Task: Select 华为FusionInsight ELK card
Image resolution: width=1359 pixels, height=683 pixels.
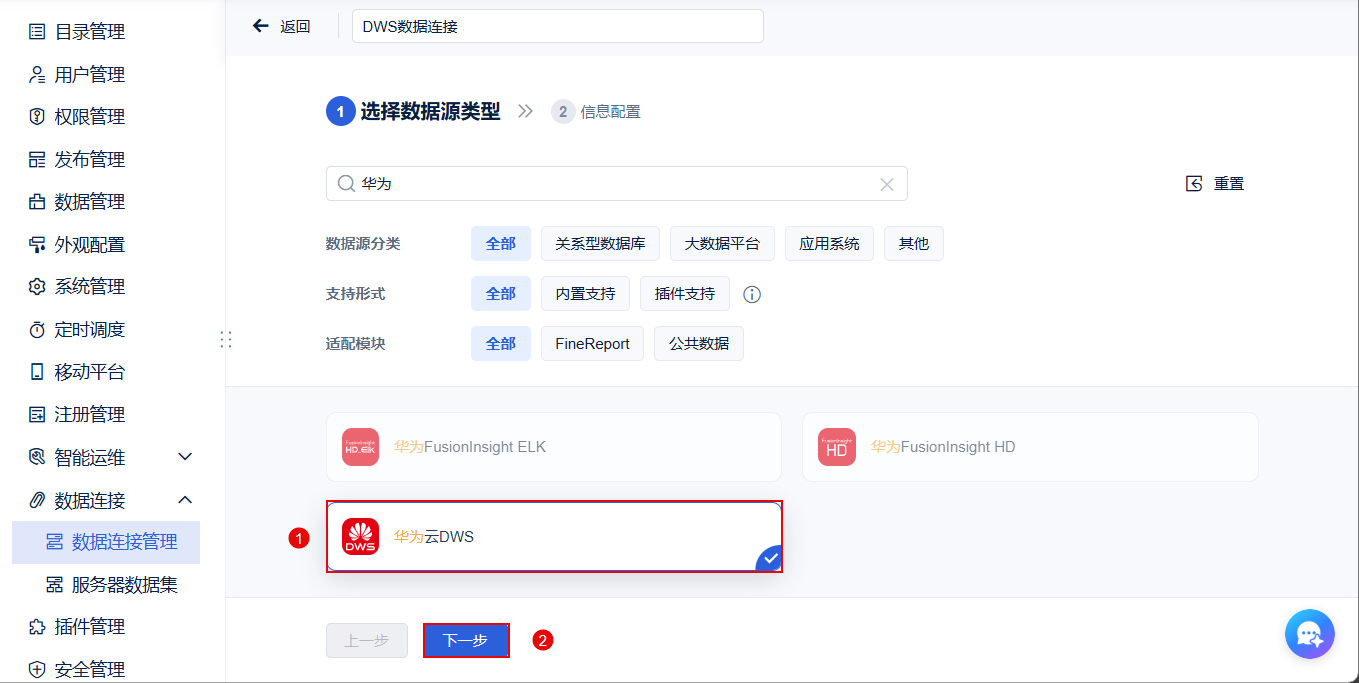Action: click(x=554, y=447)
